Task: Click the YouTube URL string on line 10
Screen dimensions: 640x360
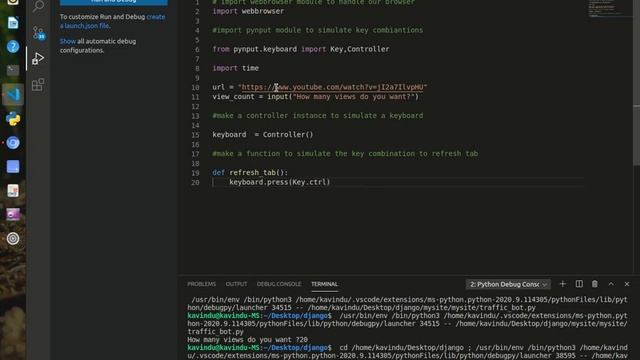Action: point(332,87)
